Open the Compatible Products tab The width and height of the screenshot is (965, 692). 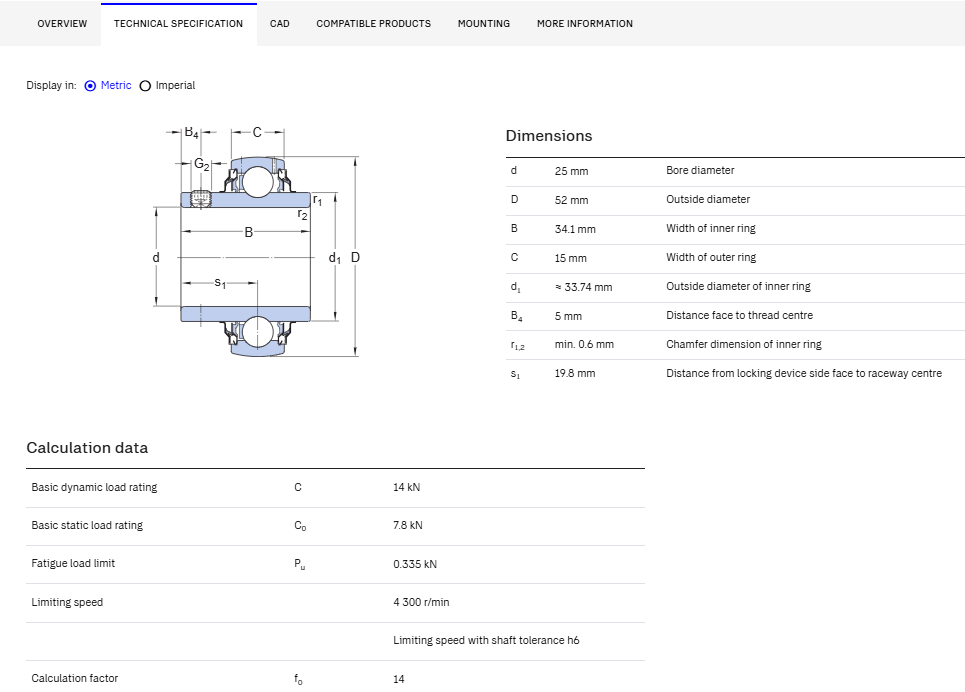(374, 24)
